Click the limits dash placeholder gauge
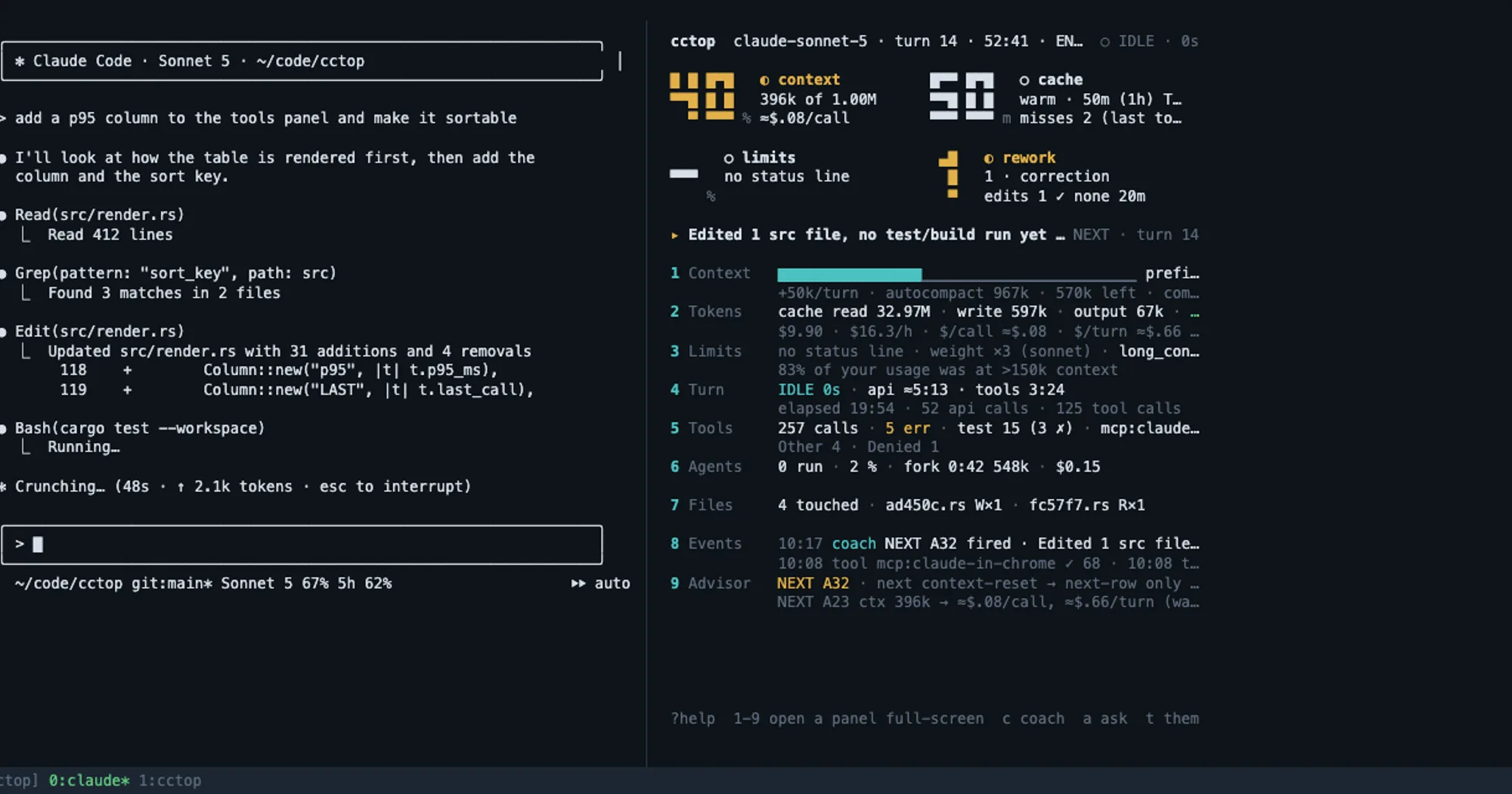This screenshot has height=794, width=1512. click(683, 174)
